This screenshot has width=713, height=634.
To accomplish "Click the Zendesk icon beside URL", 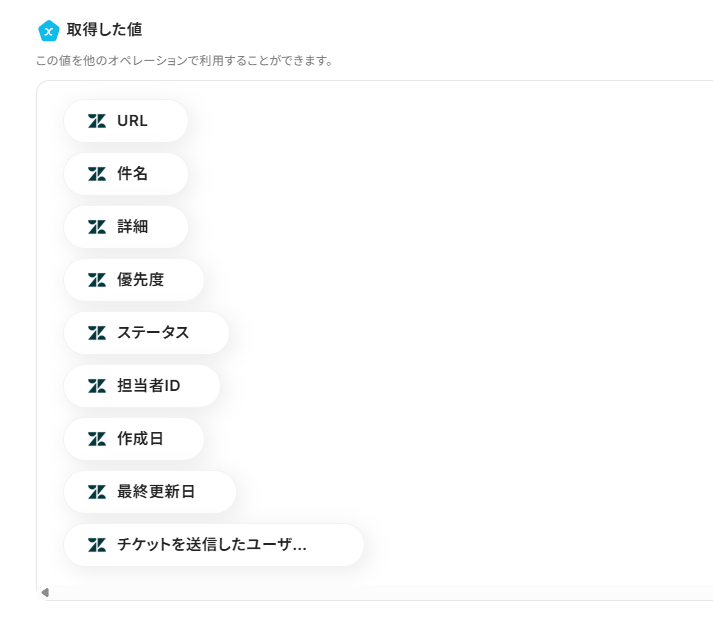I will tap(97, 121).
